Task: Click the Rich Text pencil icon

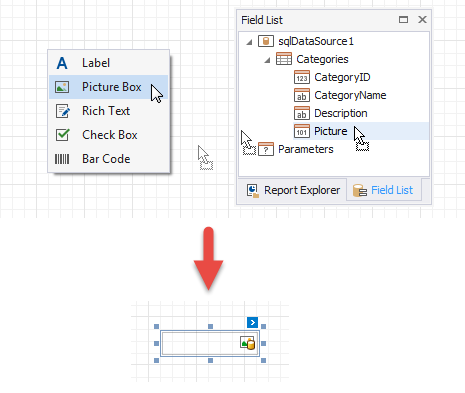Action: (63, 111)
